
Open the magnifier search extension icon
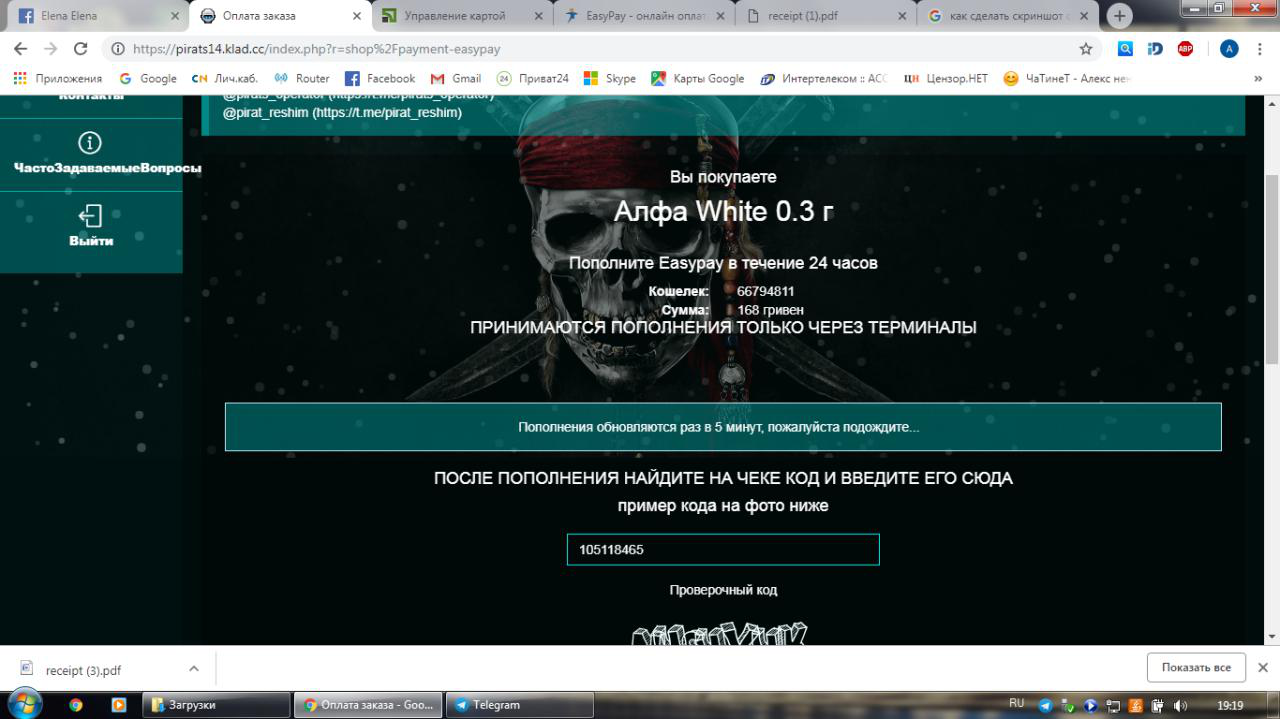tap(1125, 48)
